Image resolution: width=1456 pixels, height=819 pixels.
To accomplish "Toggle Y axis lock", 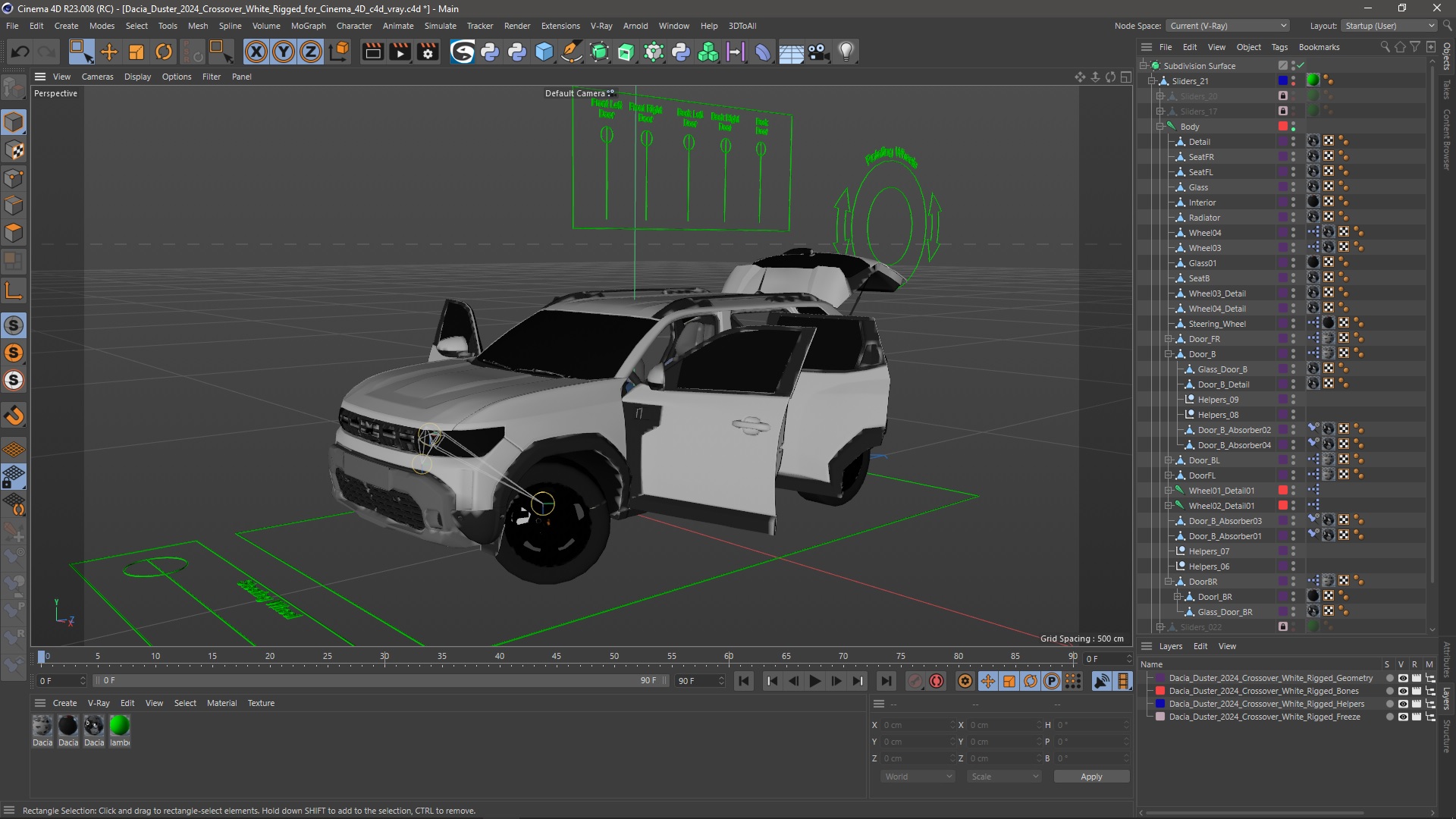I will coord(284,52).
